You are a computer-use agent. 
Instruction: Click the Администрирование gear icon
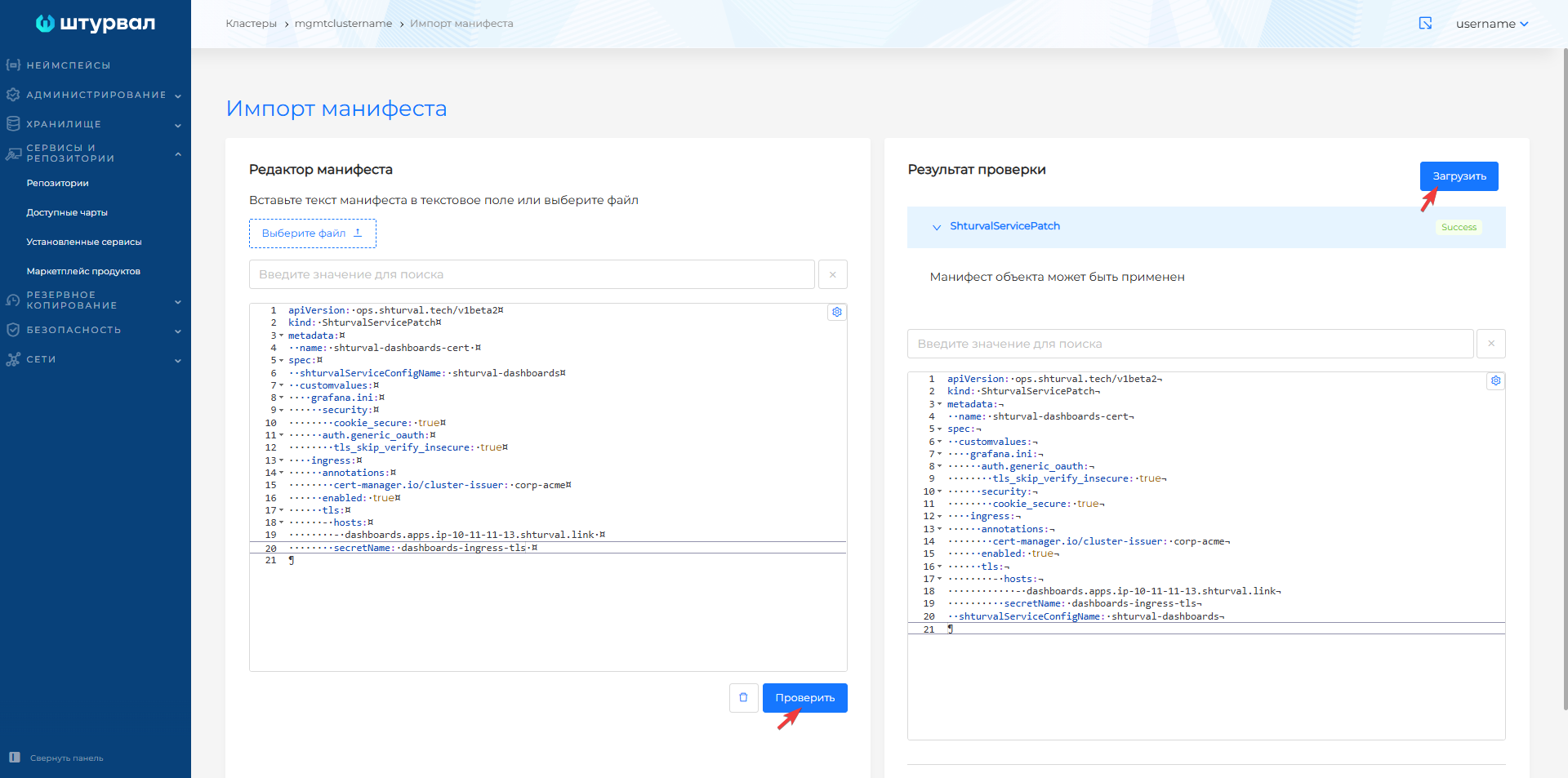13,95
